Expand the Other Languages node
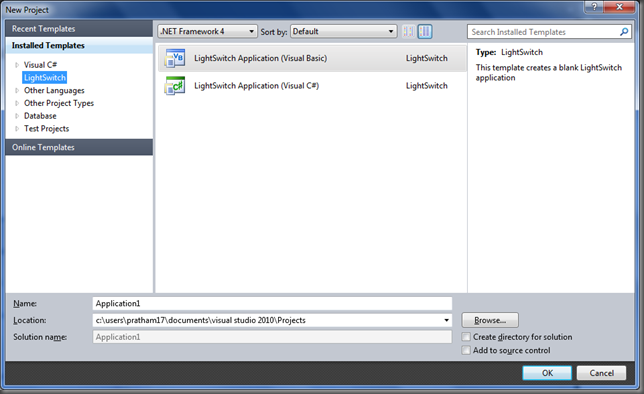644x394 pixels. [x=17, y=90]
